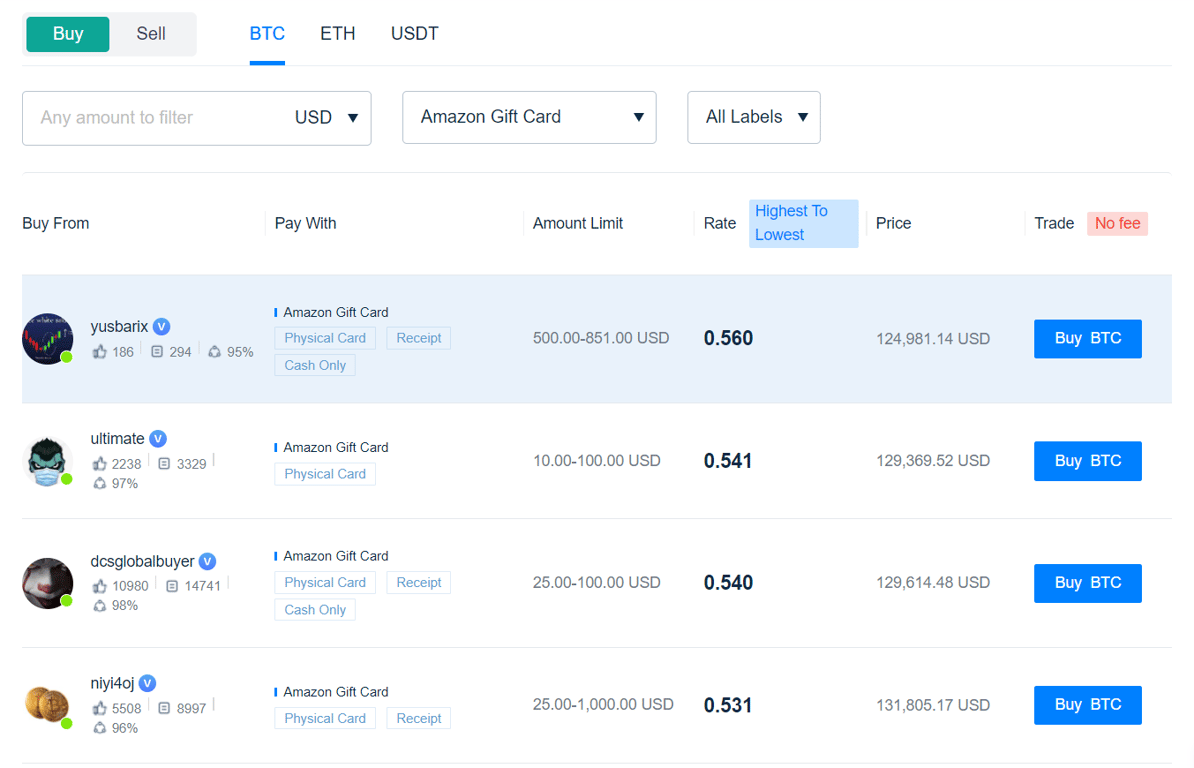The height and width of the screenshot is (768, 1194).
Task: Click niyi4oj's gold bitcoin avatar
Action: tap(47, 703)
